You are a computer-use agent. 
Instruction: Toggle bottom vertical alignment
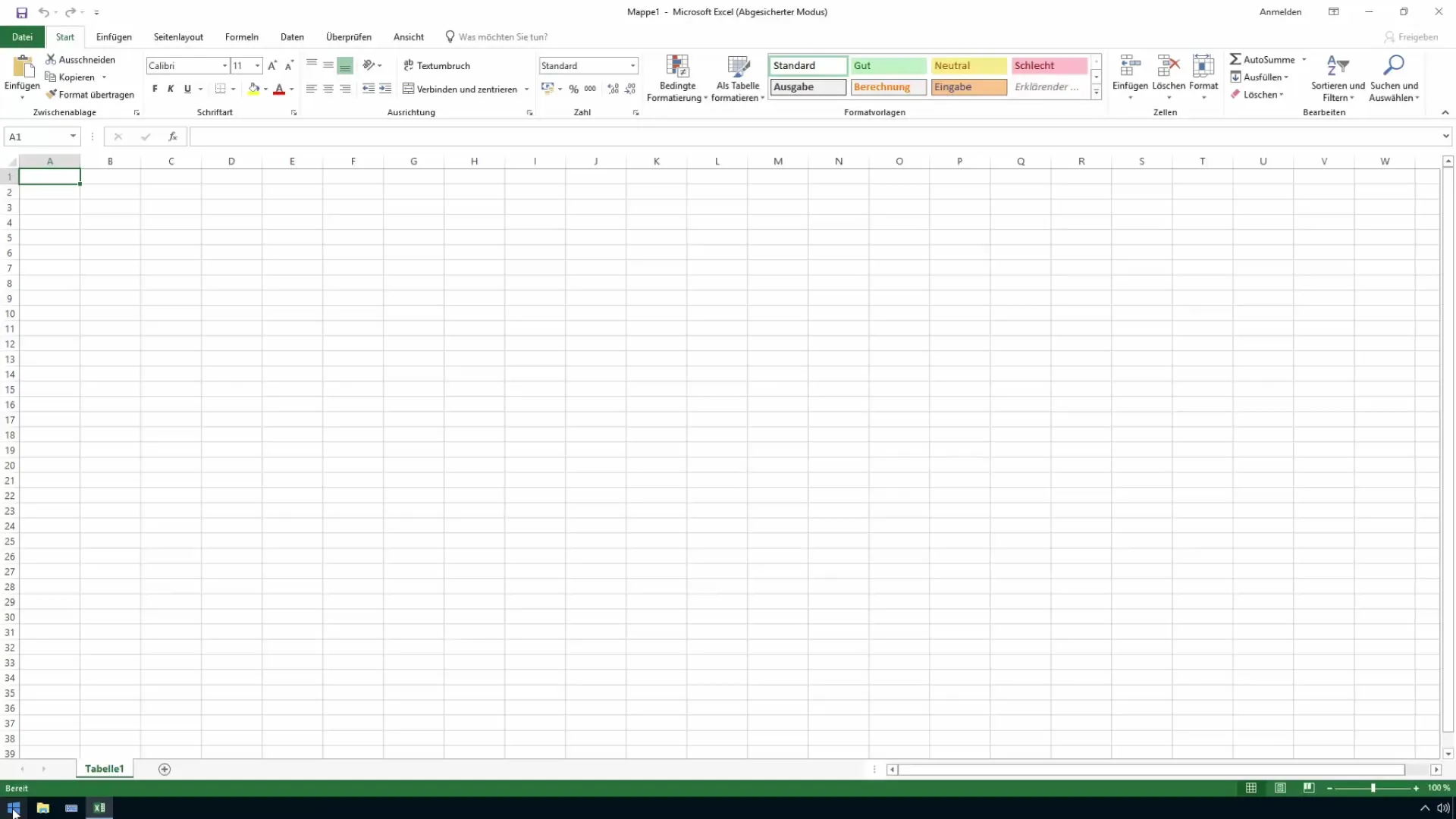pyautogui.click(x=345, y=65)
